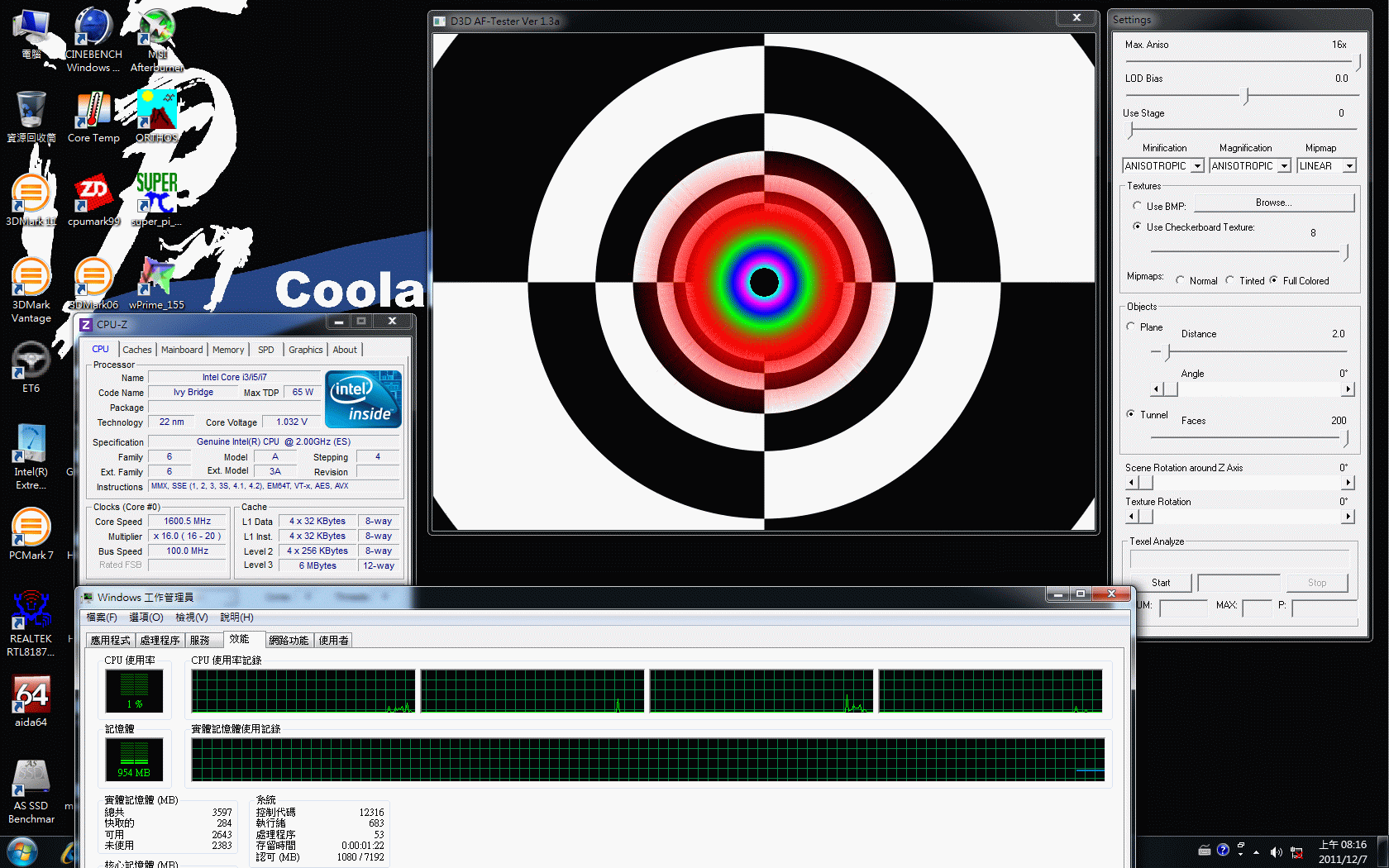Click Texture Rotation right arrow
1389x868 pixels.
coord(1348,516)
